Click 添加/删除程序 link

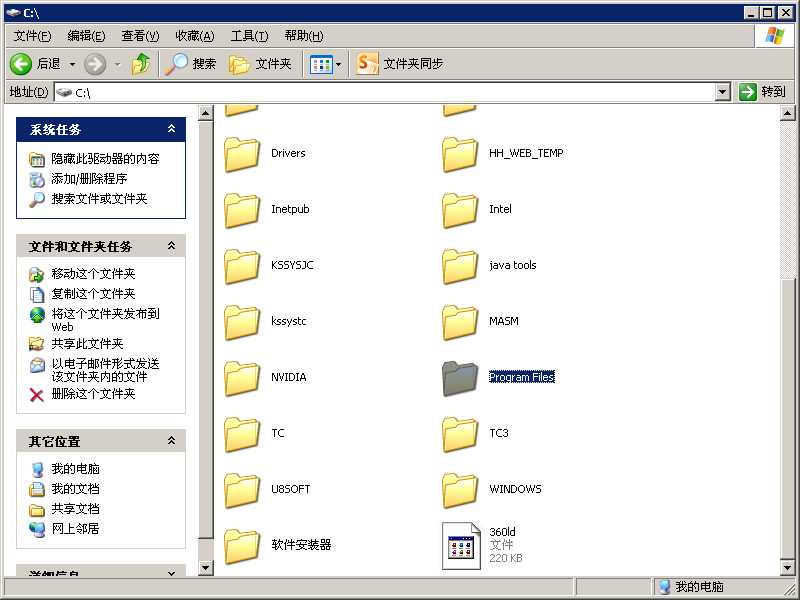89,179
